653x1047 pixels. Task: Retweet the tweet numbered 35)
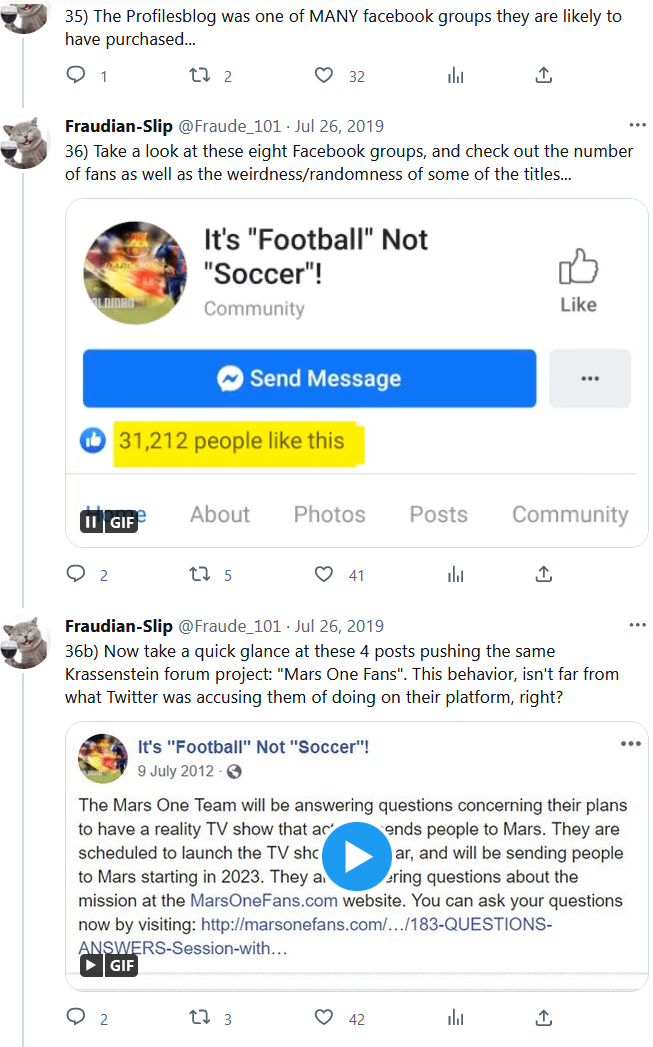pyautogui.click(x=200, y=76)
